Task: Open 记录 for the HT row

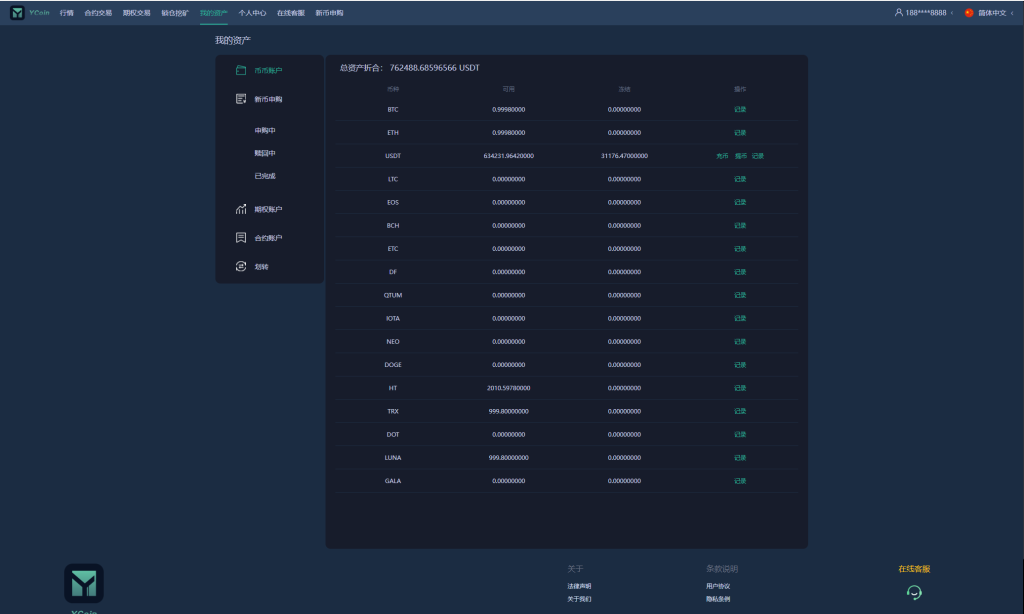Action: 740,388
